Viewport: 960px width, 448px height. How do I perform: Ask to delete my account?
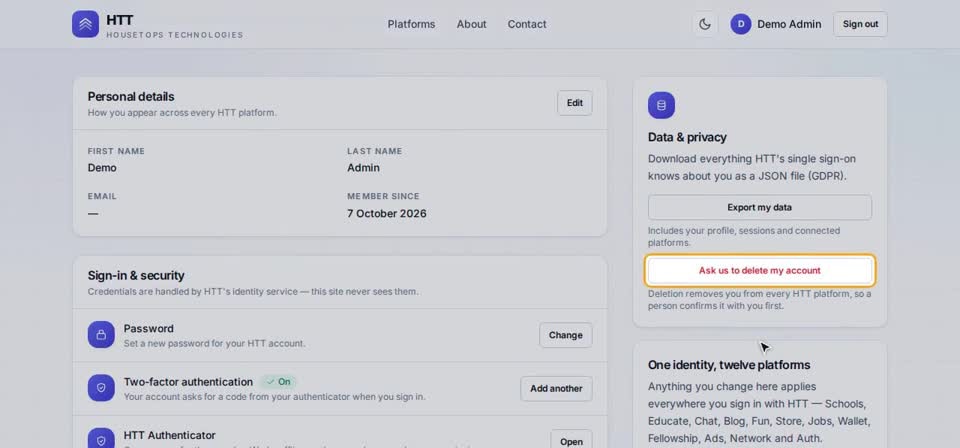point(759,271)
